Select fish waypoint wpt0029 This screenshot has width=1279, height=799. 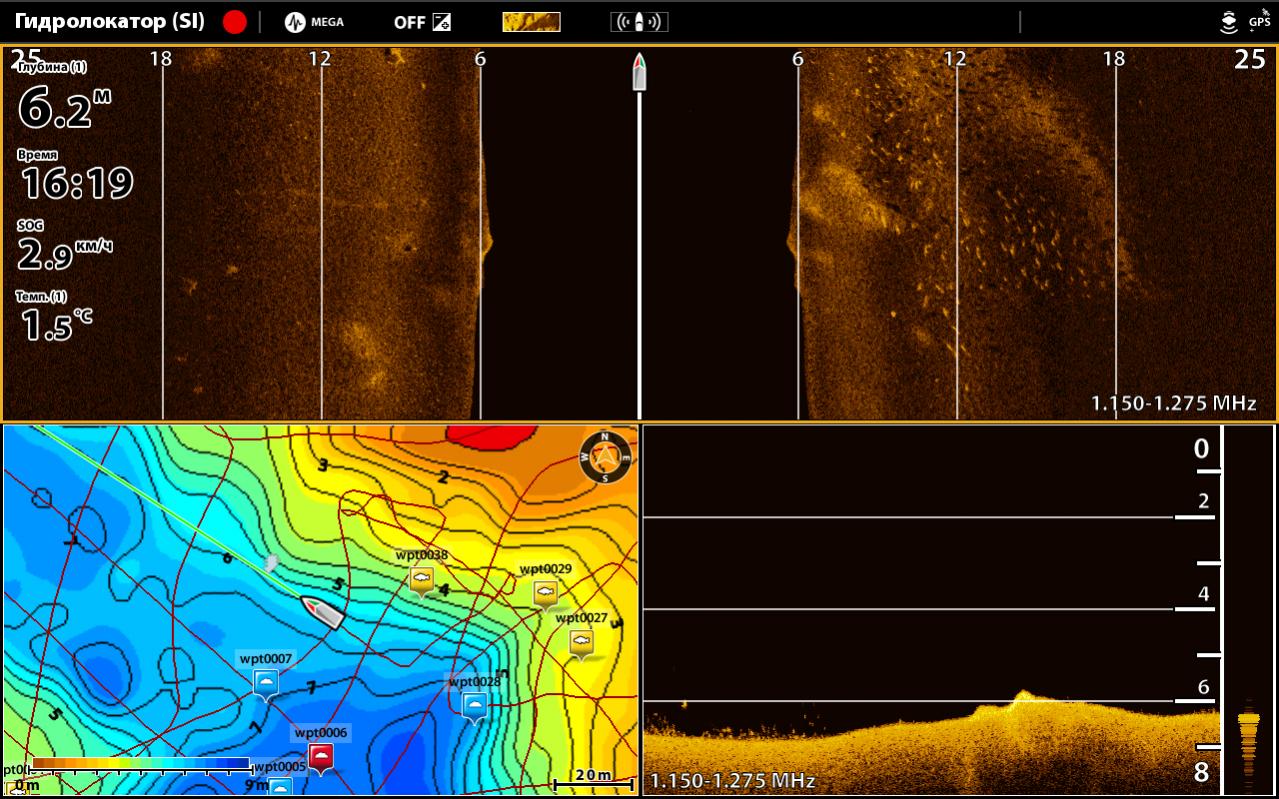(x=545, y=593)
